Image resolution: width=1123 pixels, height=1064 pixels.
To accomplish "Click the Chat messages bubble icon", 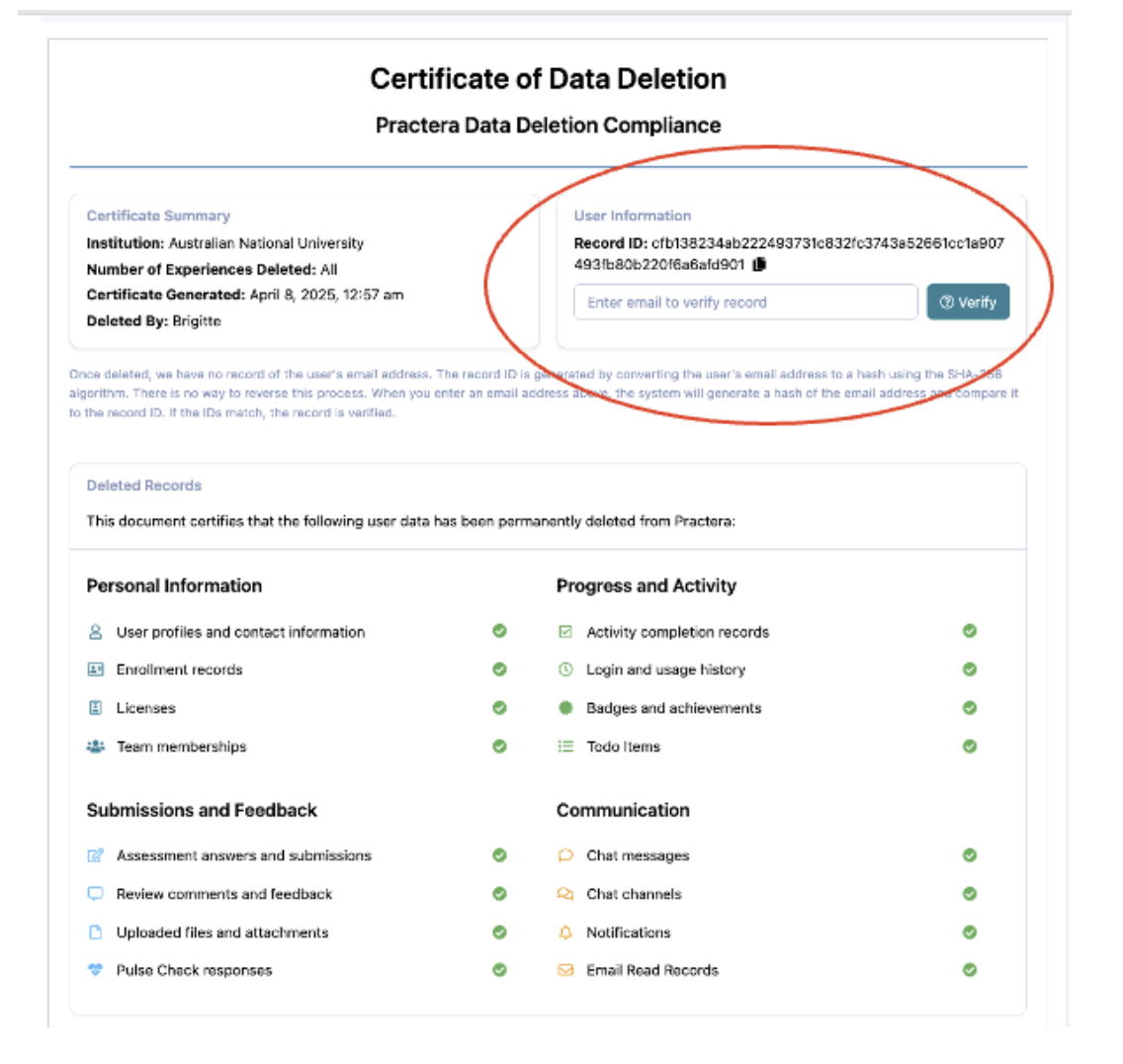I will pyautogui.click(x=565, y=855).
